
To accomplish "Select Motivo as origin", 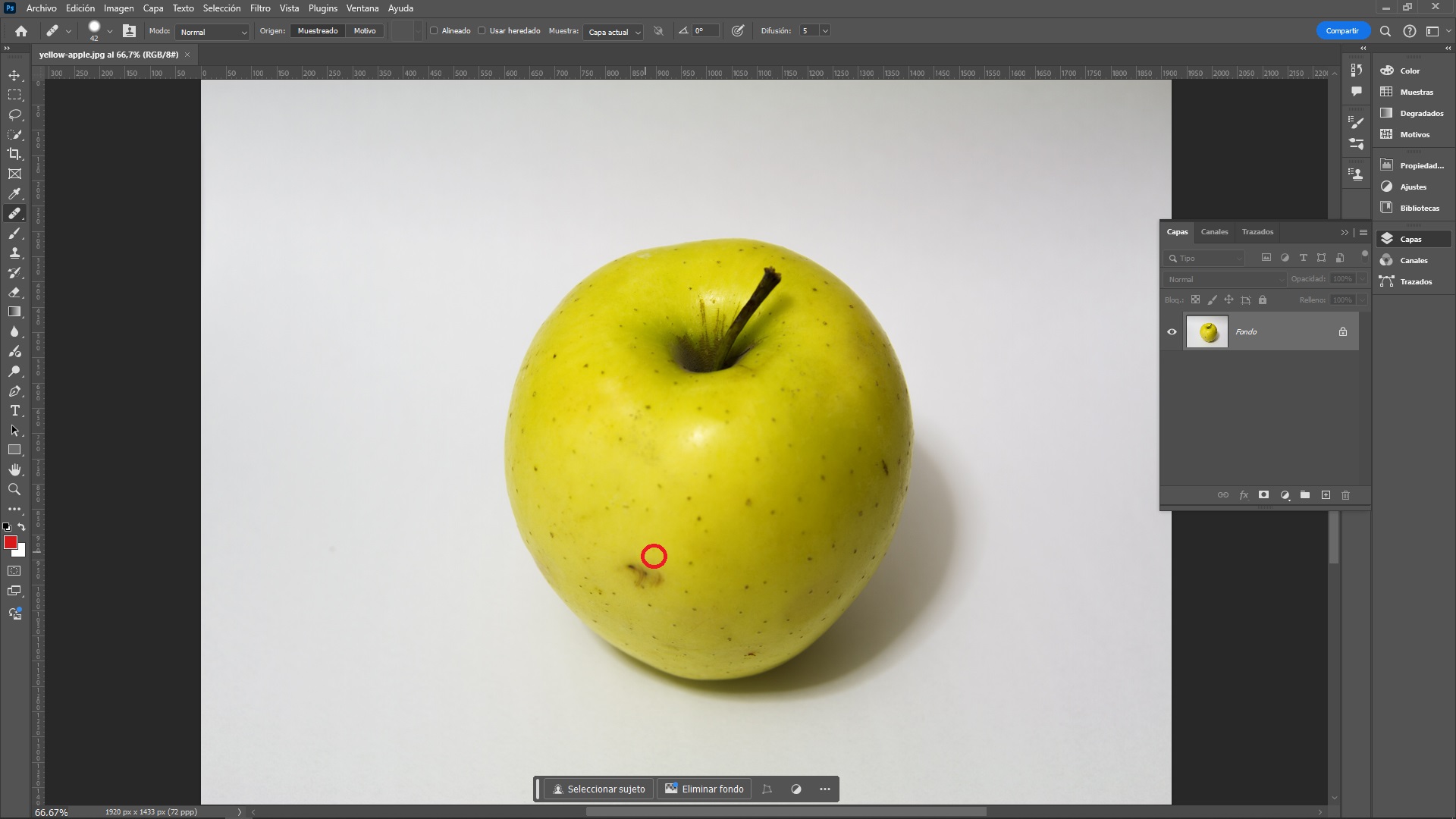I will pos(365,31).
